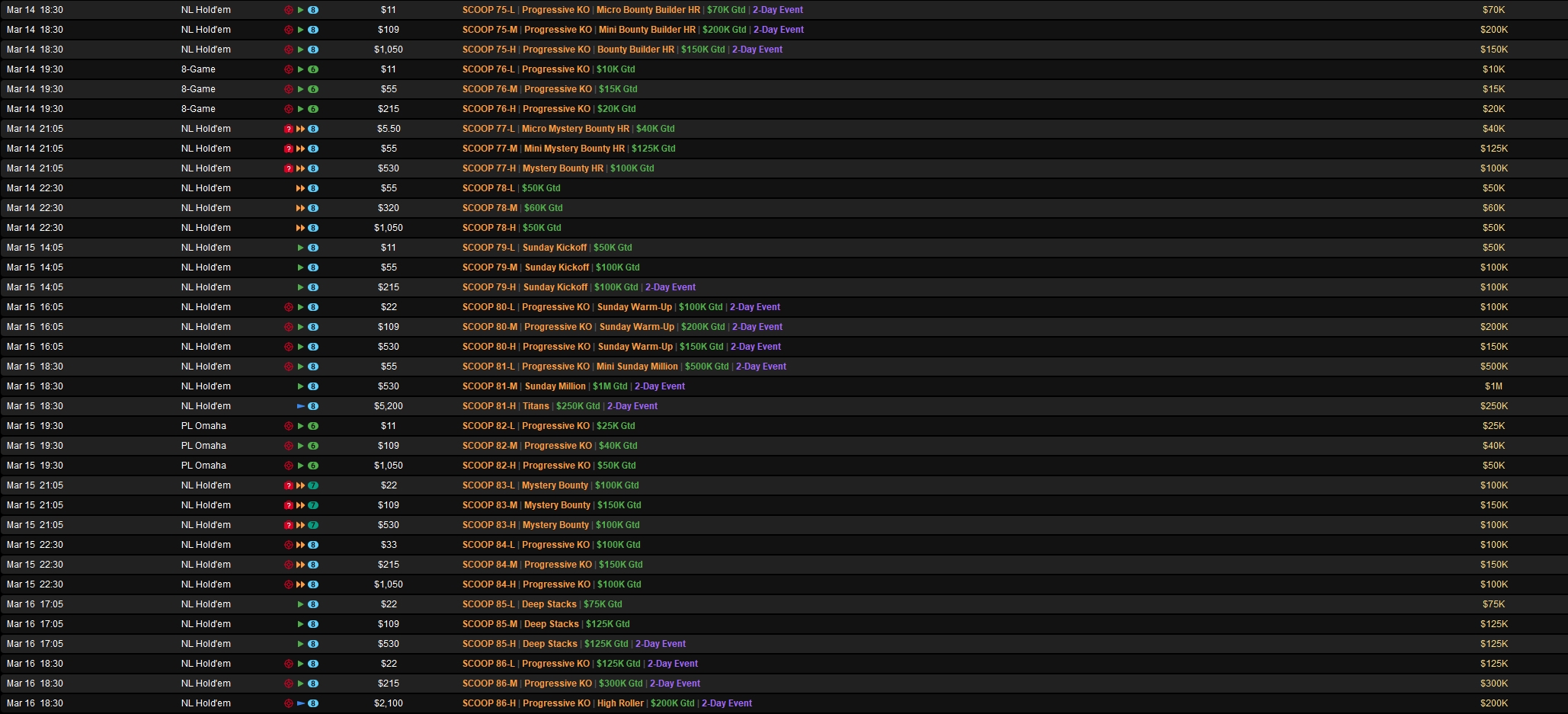Click the $300K prize for SCOOP 86-M

coord(1493,684)
